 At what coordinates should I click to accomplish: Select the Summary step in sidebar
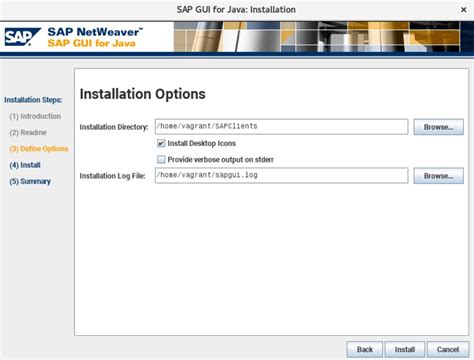(30, 182)
